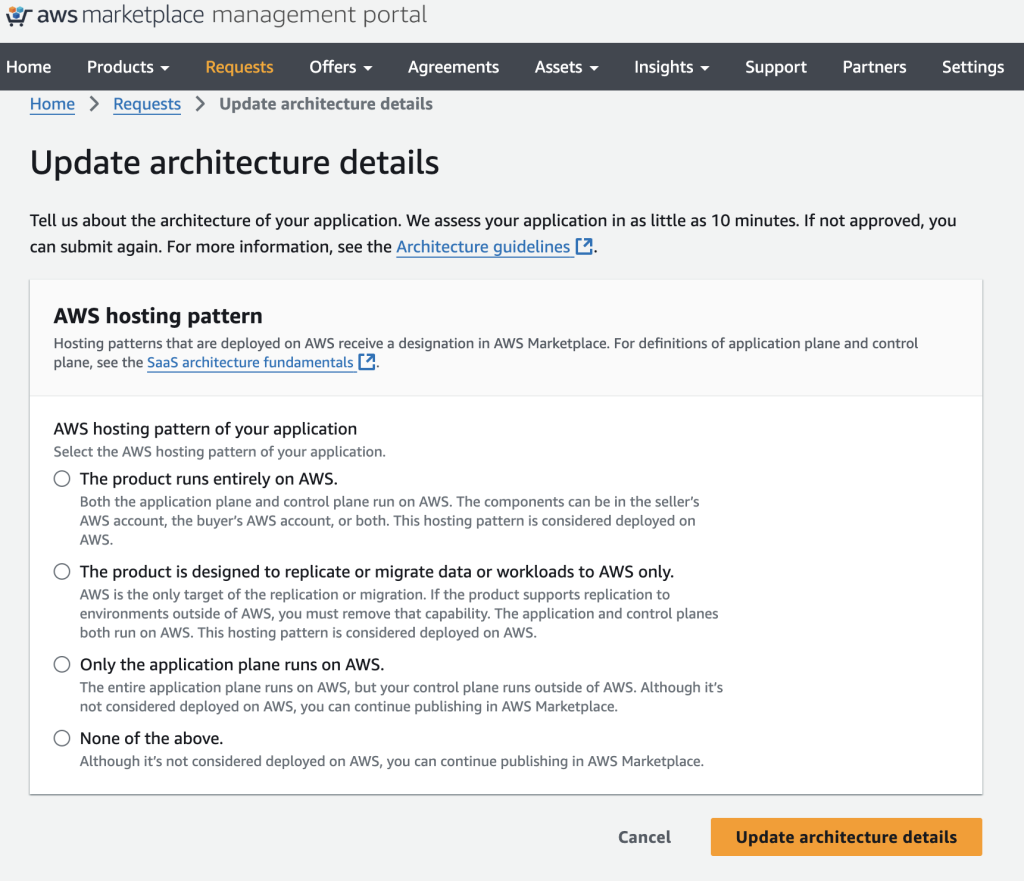Click the 'The entire application plane runs on AWS' description

[x=401, y=697]
